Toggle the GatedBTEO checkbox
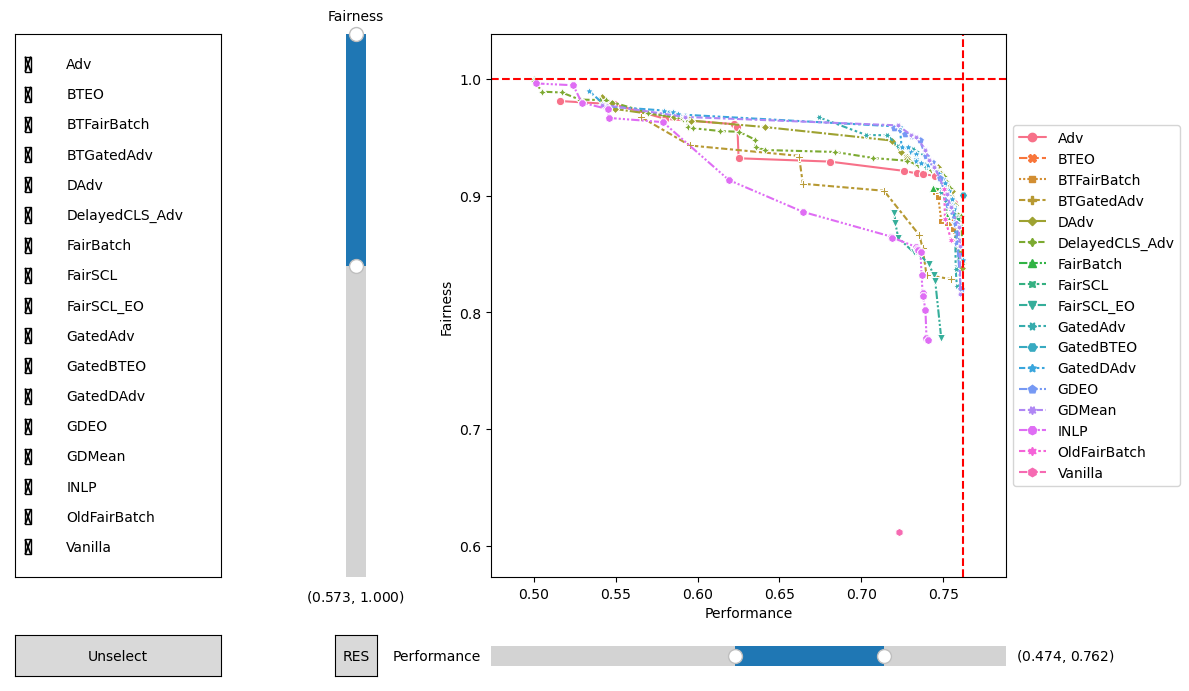 tap(28, 366)
